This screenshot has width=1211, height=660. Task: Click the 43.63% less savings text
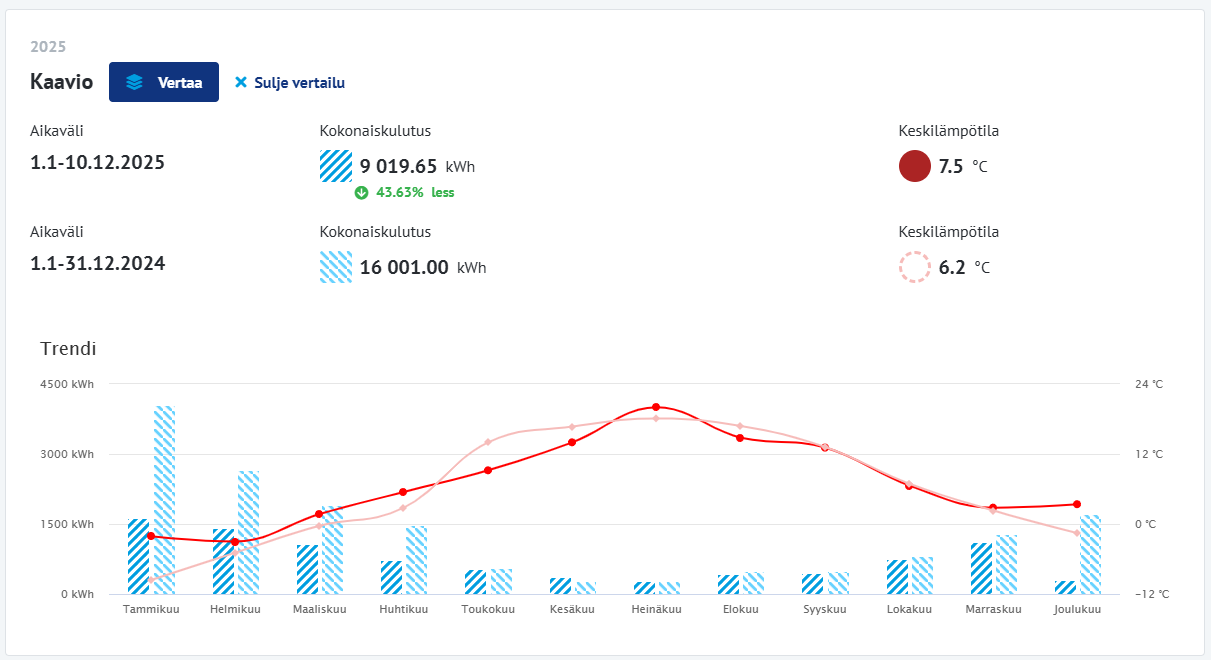click(x=414, y=192)
